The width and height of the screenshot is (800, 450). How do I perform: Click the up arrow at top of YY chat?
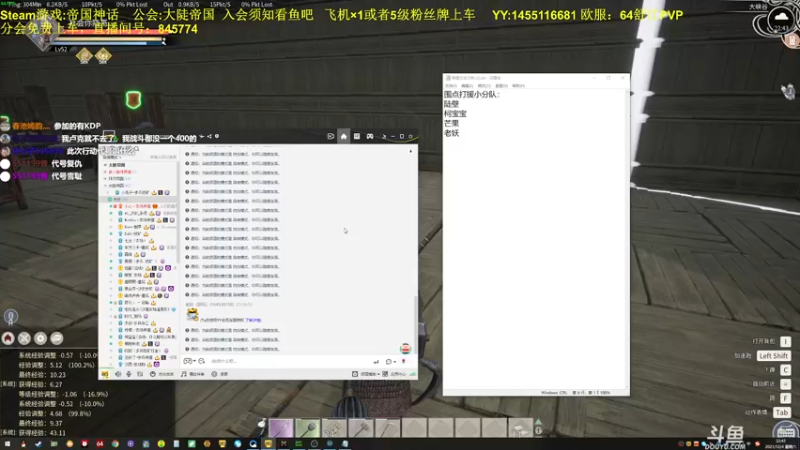[411, 151]
